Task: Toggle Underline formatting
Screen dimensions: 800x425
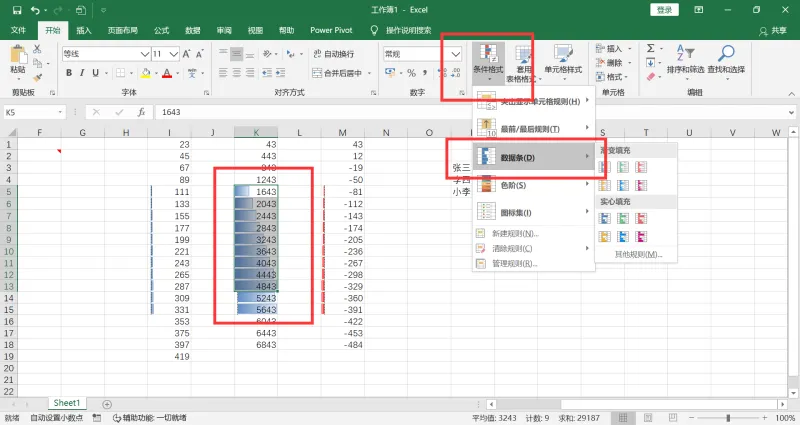Action: coord(95,73)
